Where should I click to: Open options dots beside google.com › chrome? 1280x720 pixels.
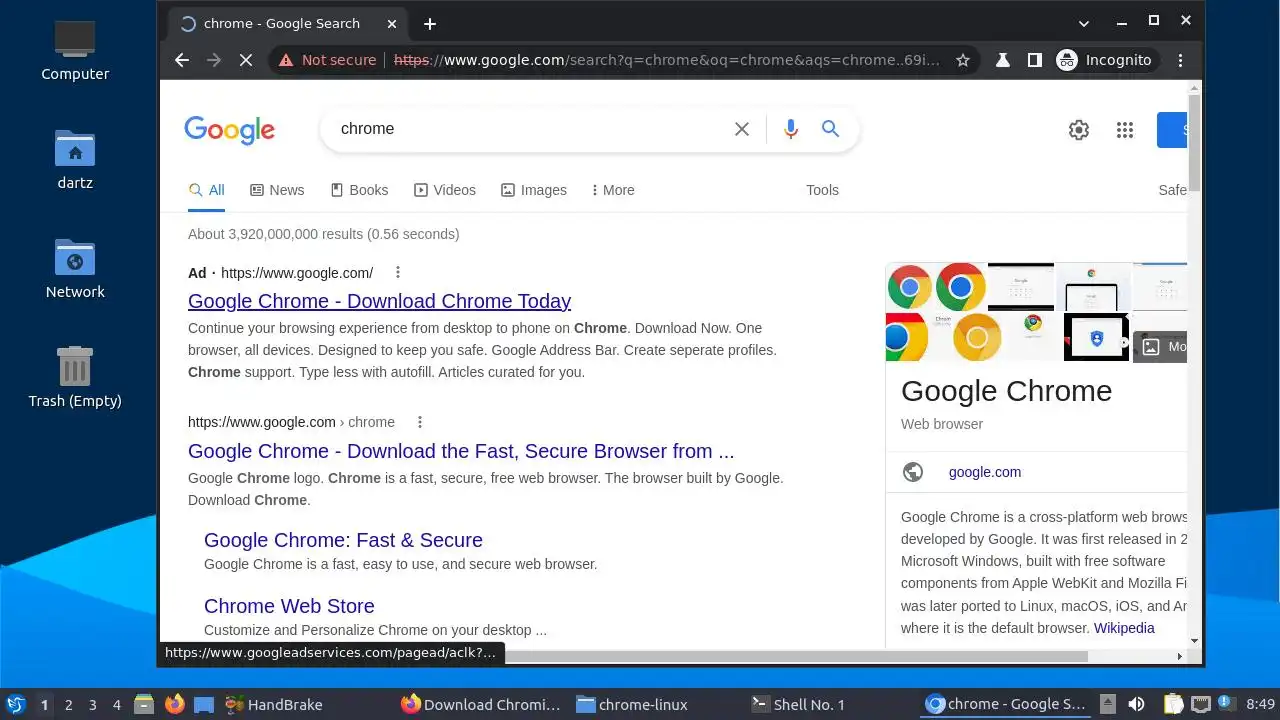[x=420, y=422]
